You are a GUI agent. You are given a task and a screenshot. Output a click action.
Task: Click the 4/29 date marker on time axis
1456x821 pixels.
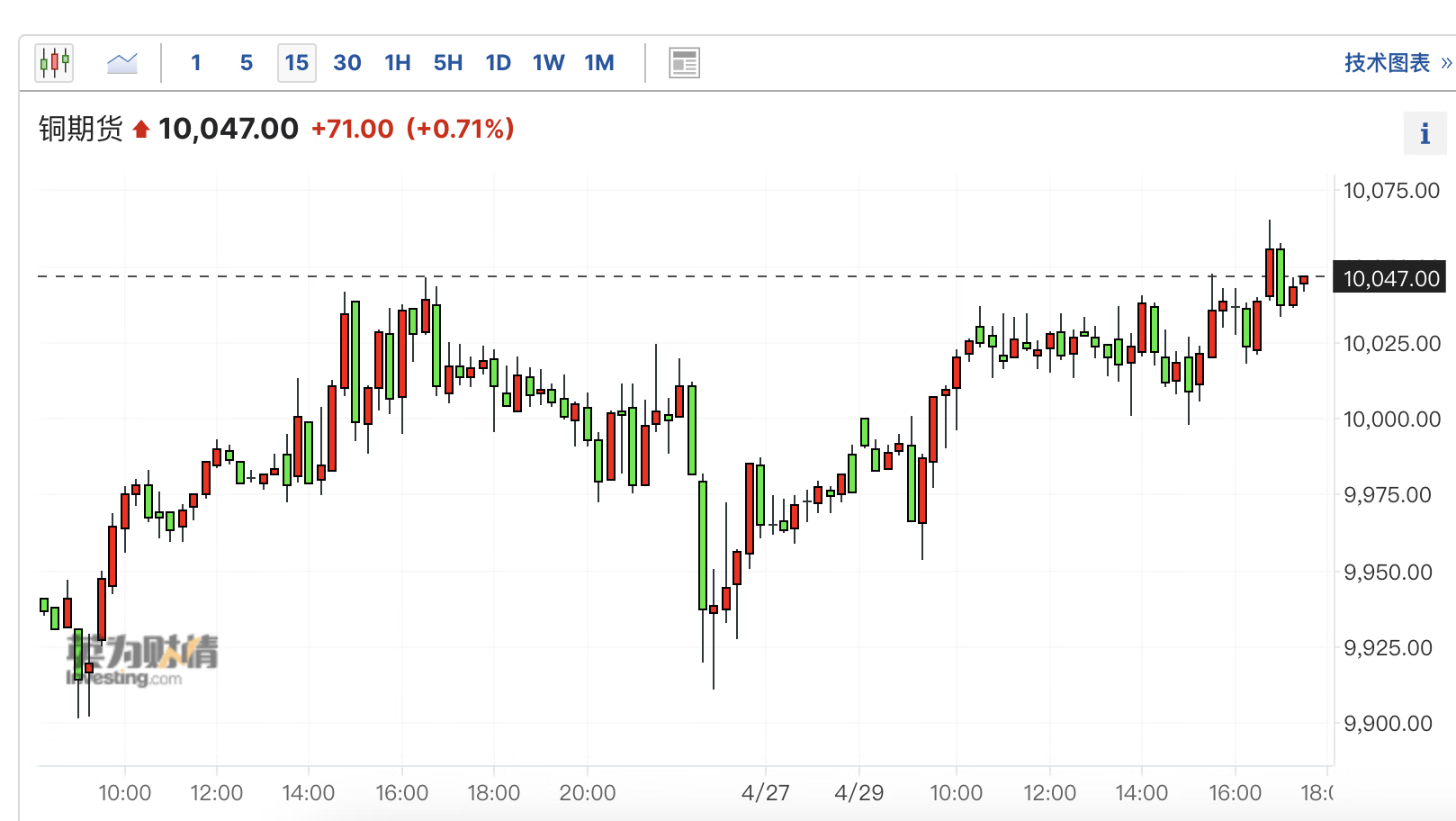[858, 793]
